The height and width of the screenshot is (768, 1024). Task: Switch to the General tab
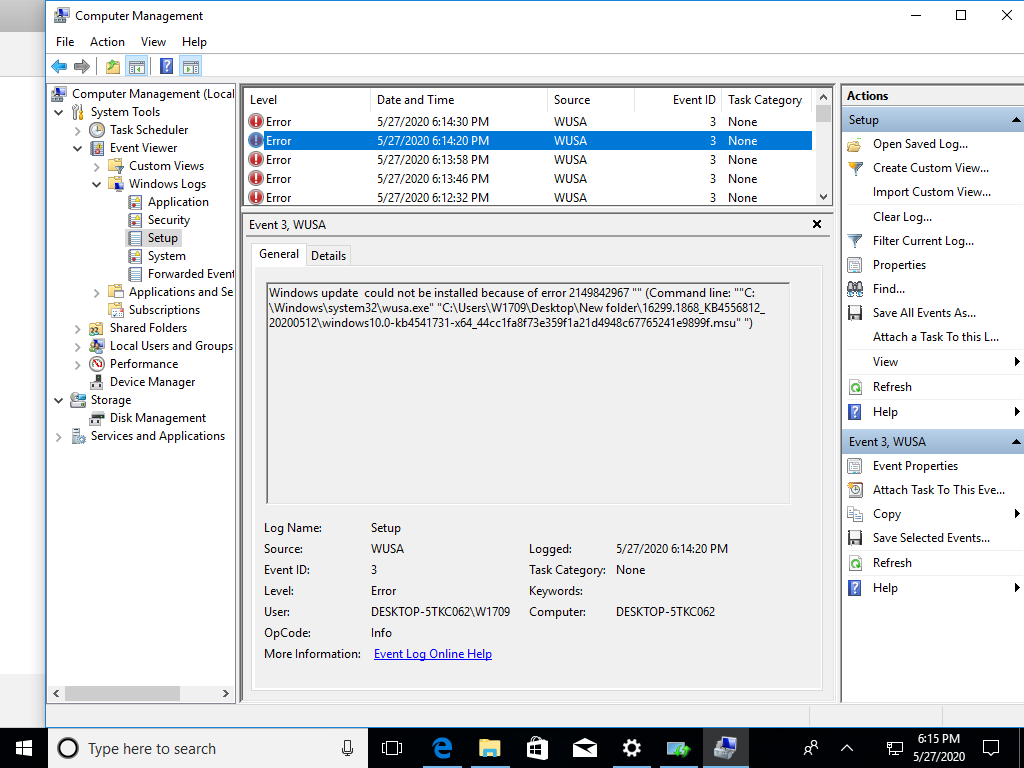click(279, 254)
